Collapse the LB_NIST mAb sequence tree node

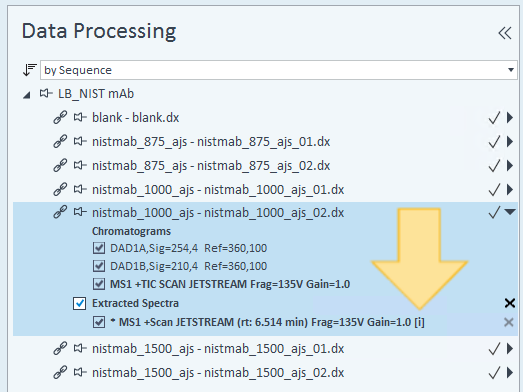[x=27, y=95]
